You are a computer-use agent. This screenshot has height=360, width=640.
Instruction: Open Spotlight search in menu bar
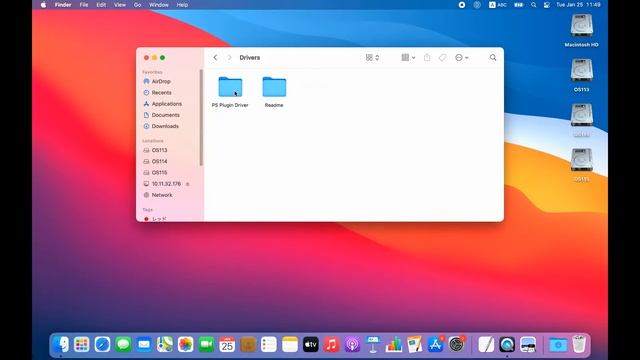click(x=533, y=5)
